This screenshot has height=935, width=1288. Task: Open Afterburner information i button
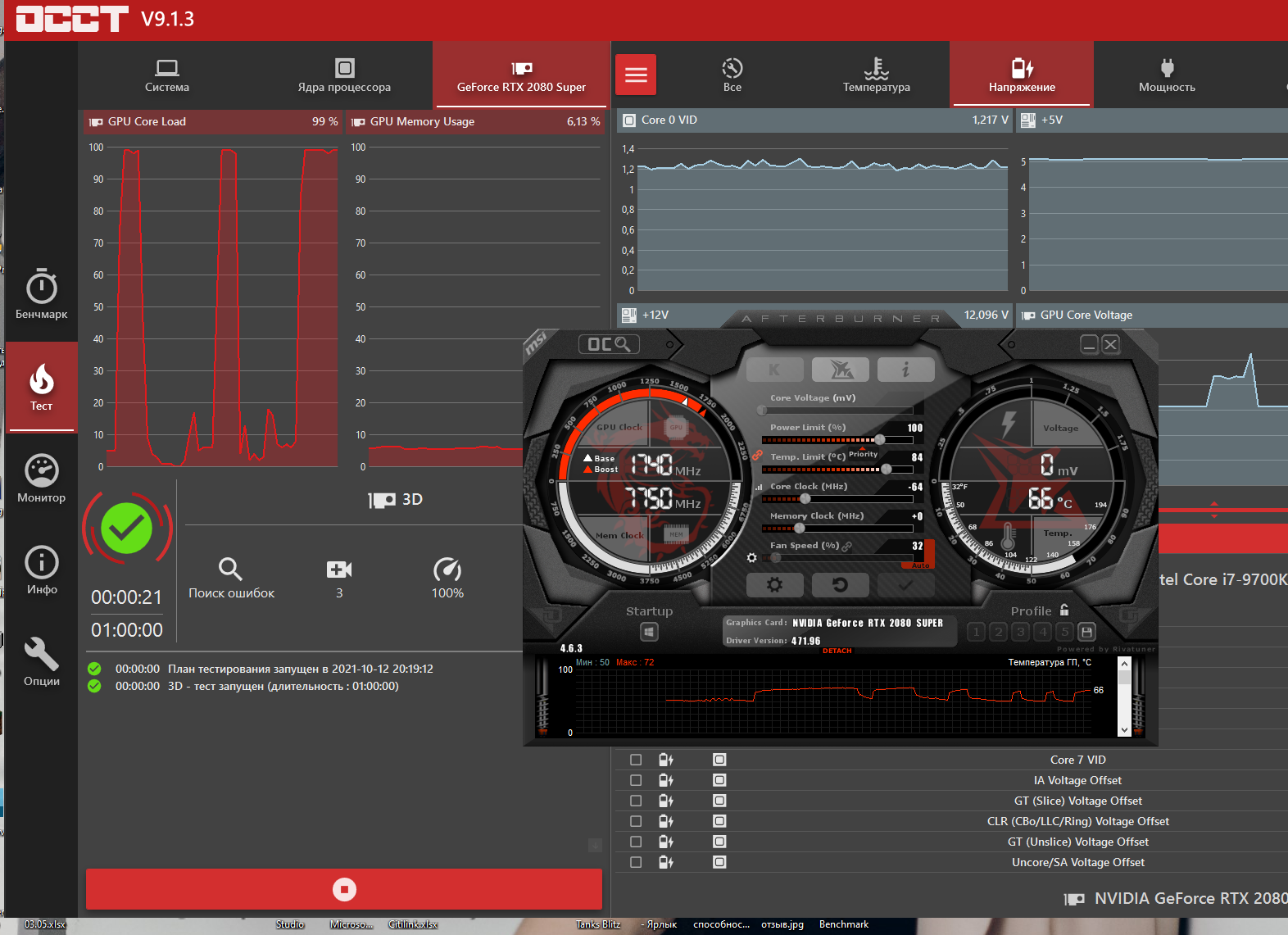coord(905,370)
